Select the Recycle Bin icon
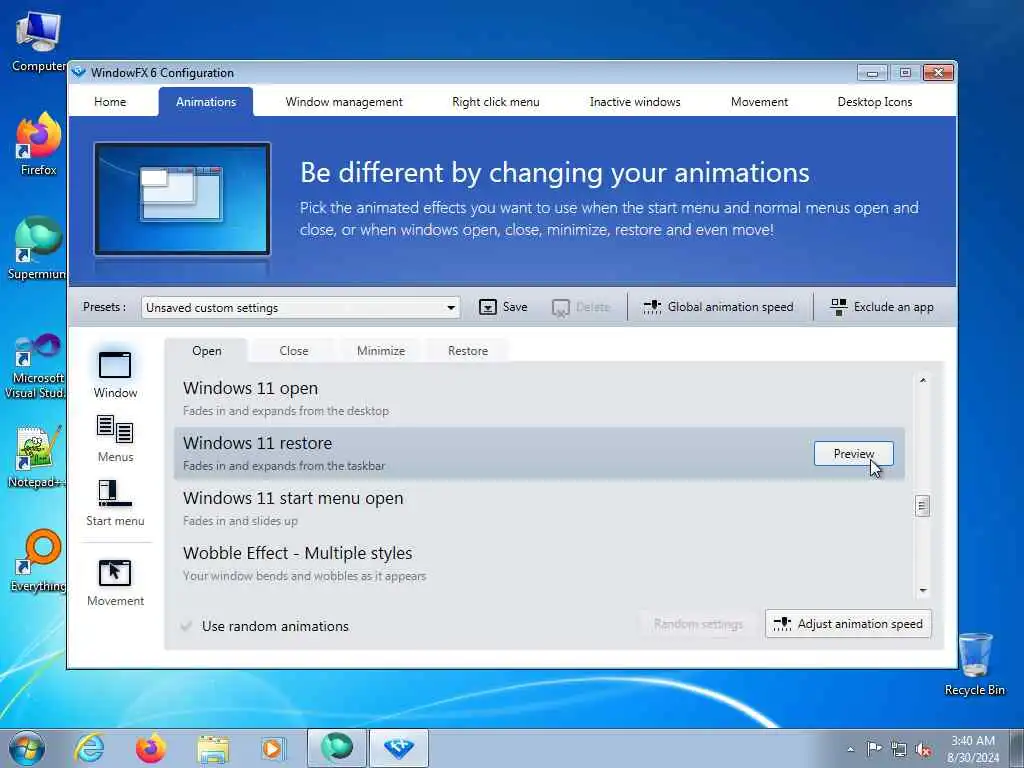1024x768 pixels. tap(975, 665)
